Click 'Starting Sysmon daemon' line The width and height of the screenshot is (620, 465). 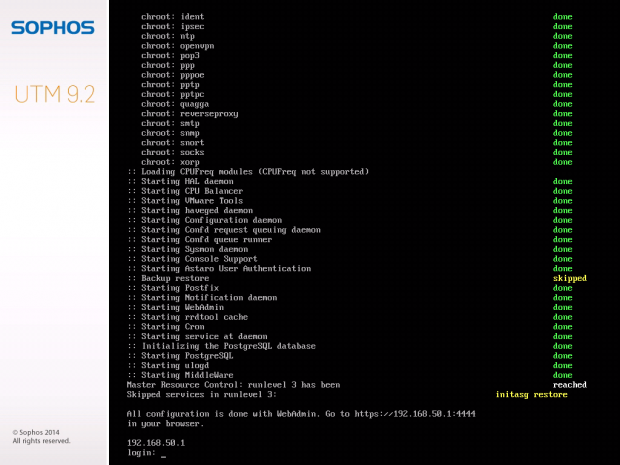tap(187, 249)
